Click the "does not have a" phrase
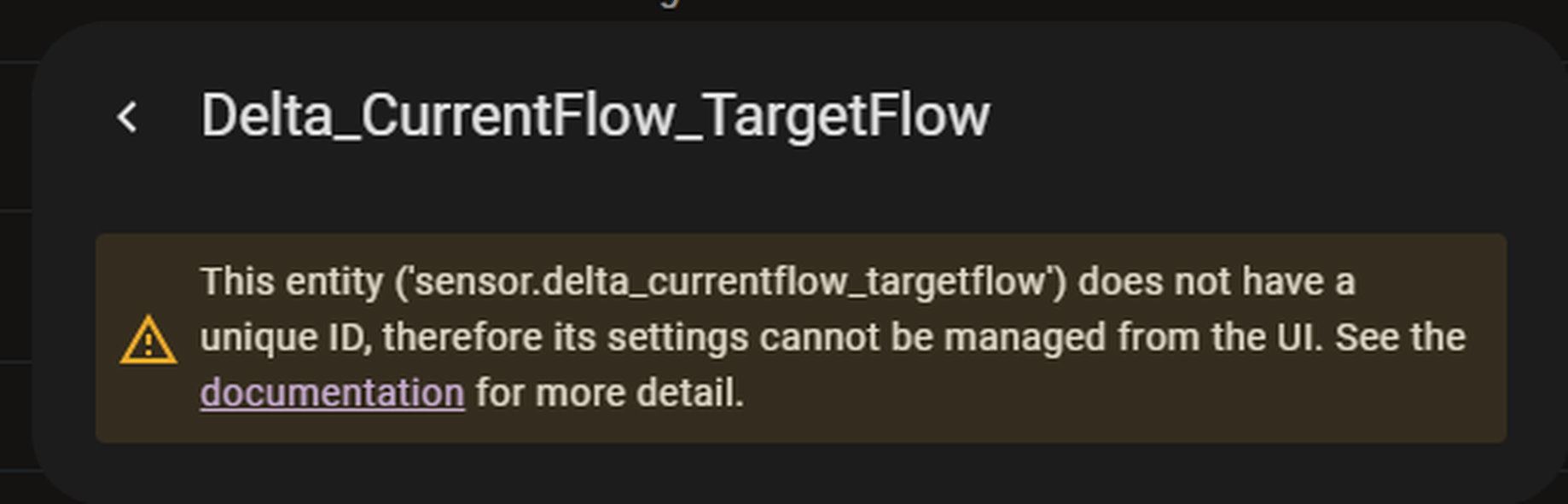Viewport: 1568px width, 504px height. coord(1217,281)
